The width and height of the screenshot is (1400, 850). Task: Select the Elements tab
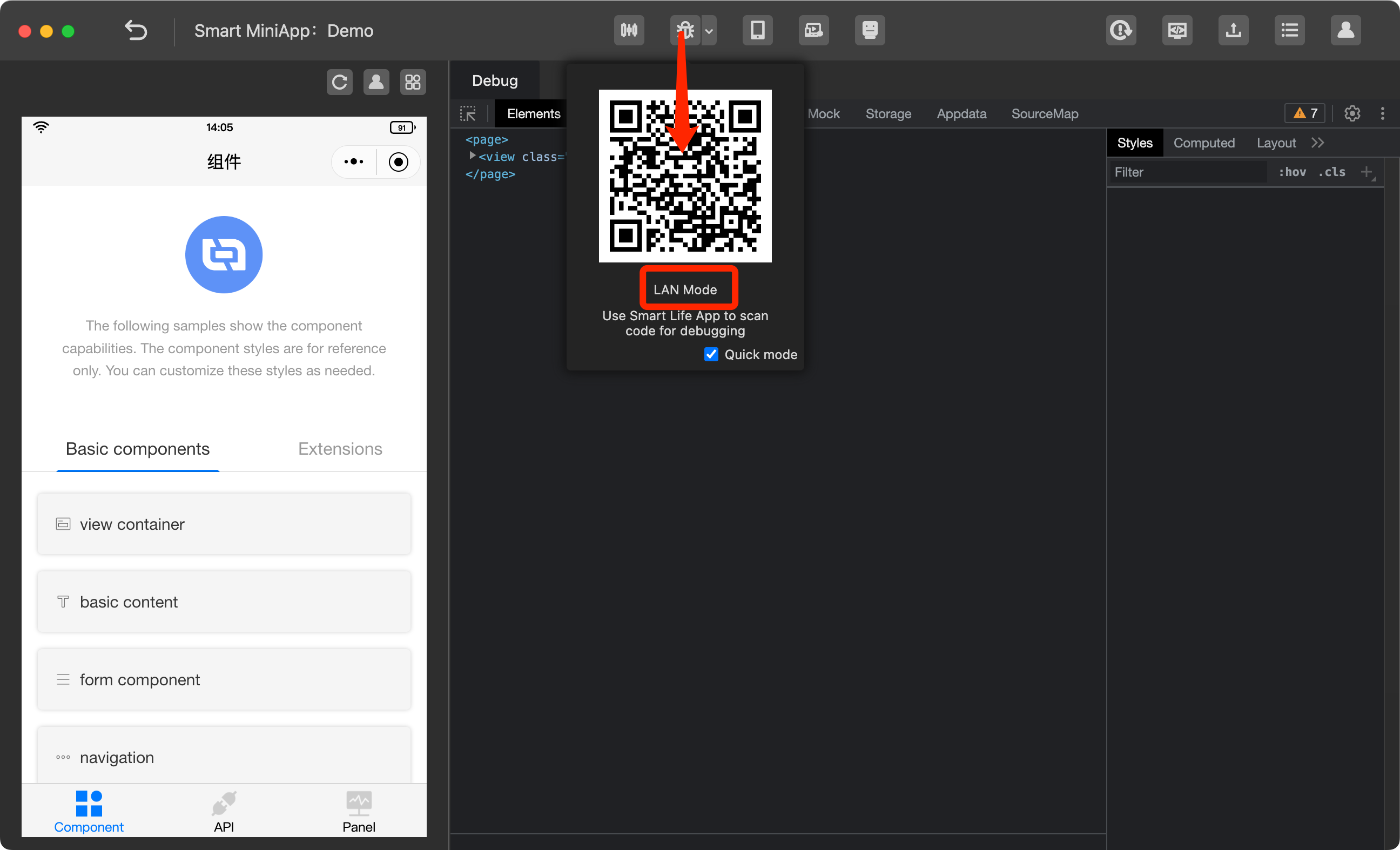point(533,113)
